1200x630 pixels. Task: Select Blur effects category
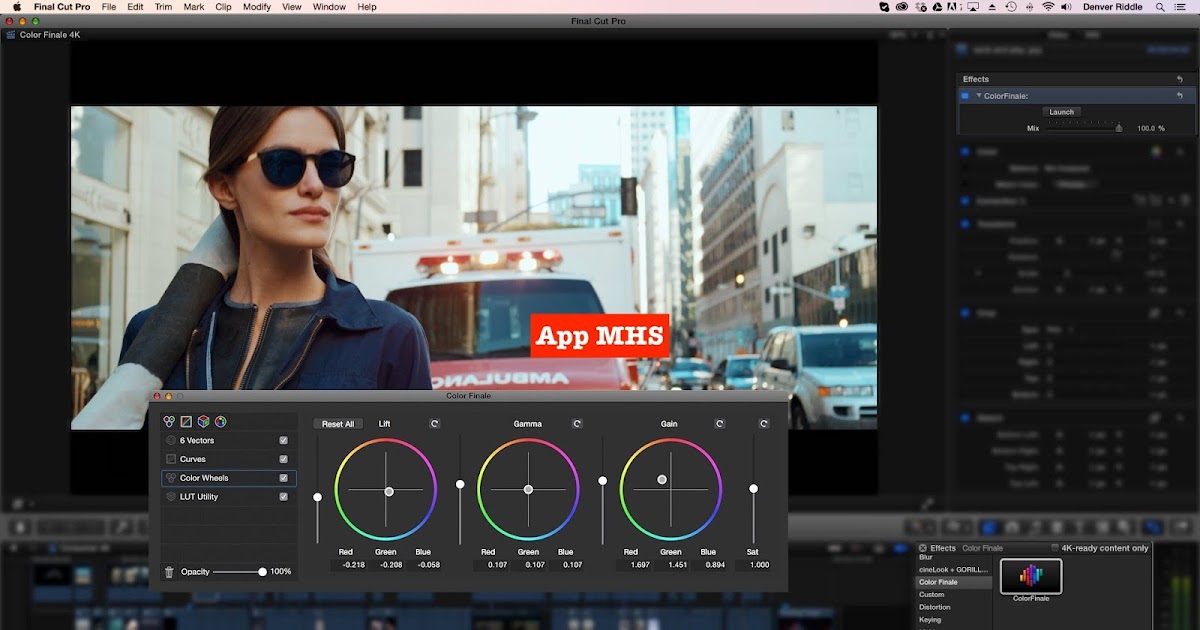point(955,557)
